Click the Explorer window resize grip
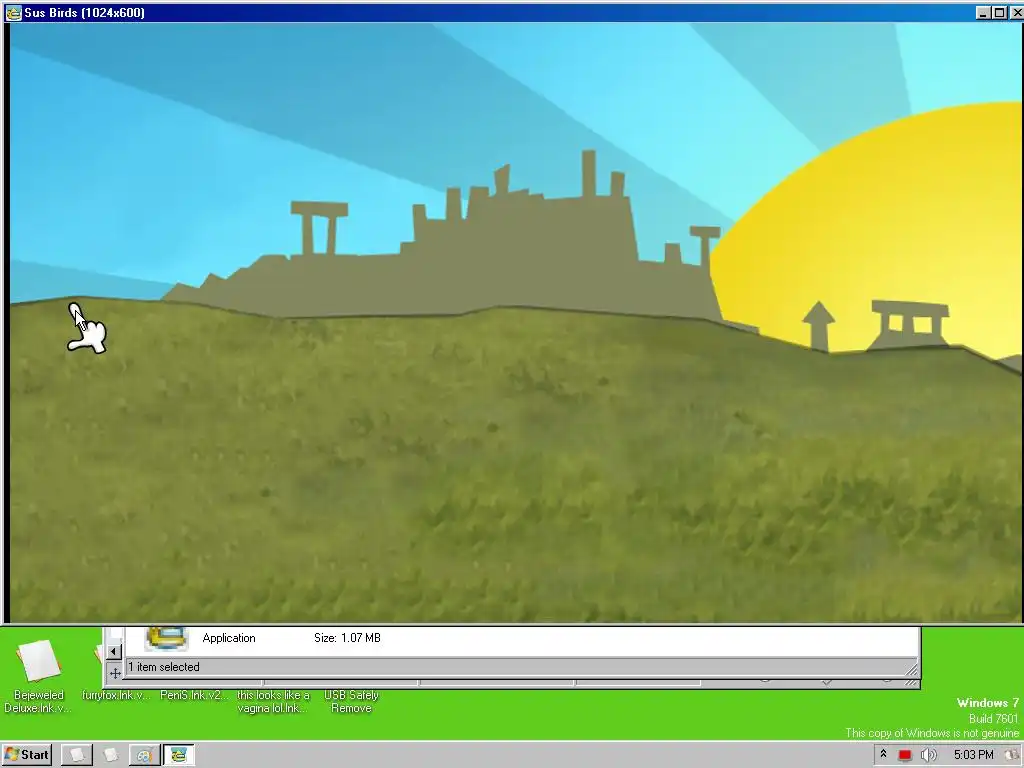Viewport: 1024px width, 768px height. coord(912,669)
